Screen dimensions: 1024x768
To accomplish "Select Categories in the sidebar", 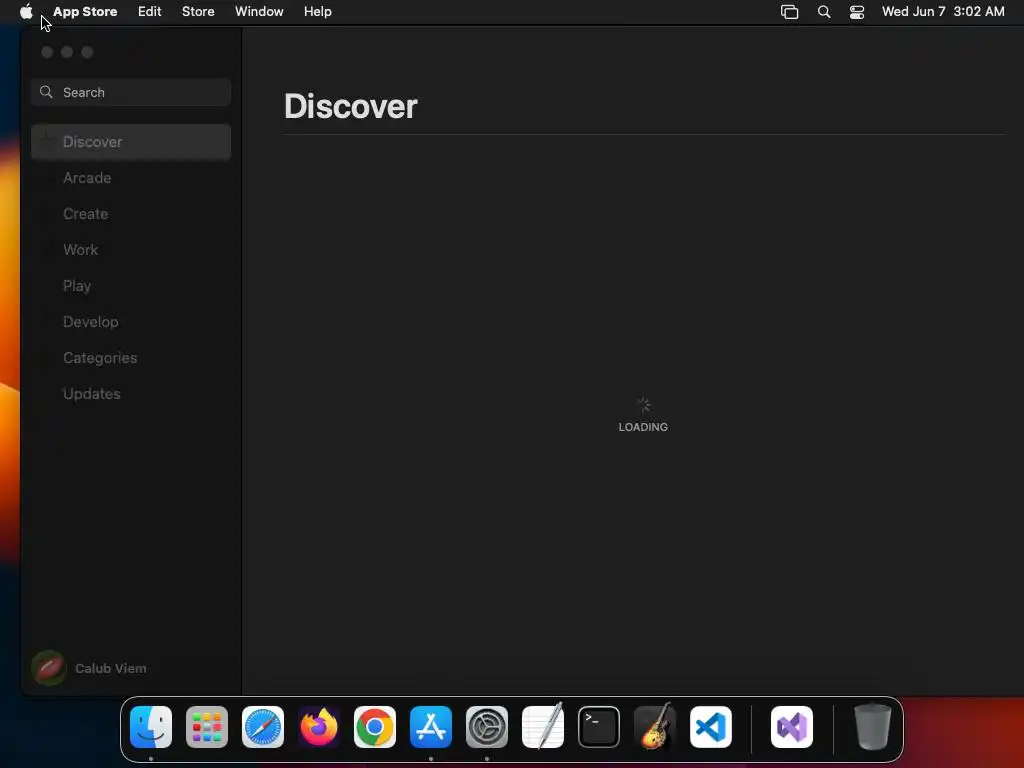I will pos(131,358).
